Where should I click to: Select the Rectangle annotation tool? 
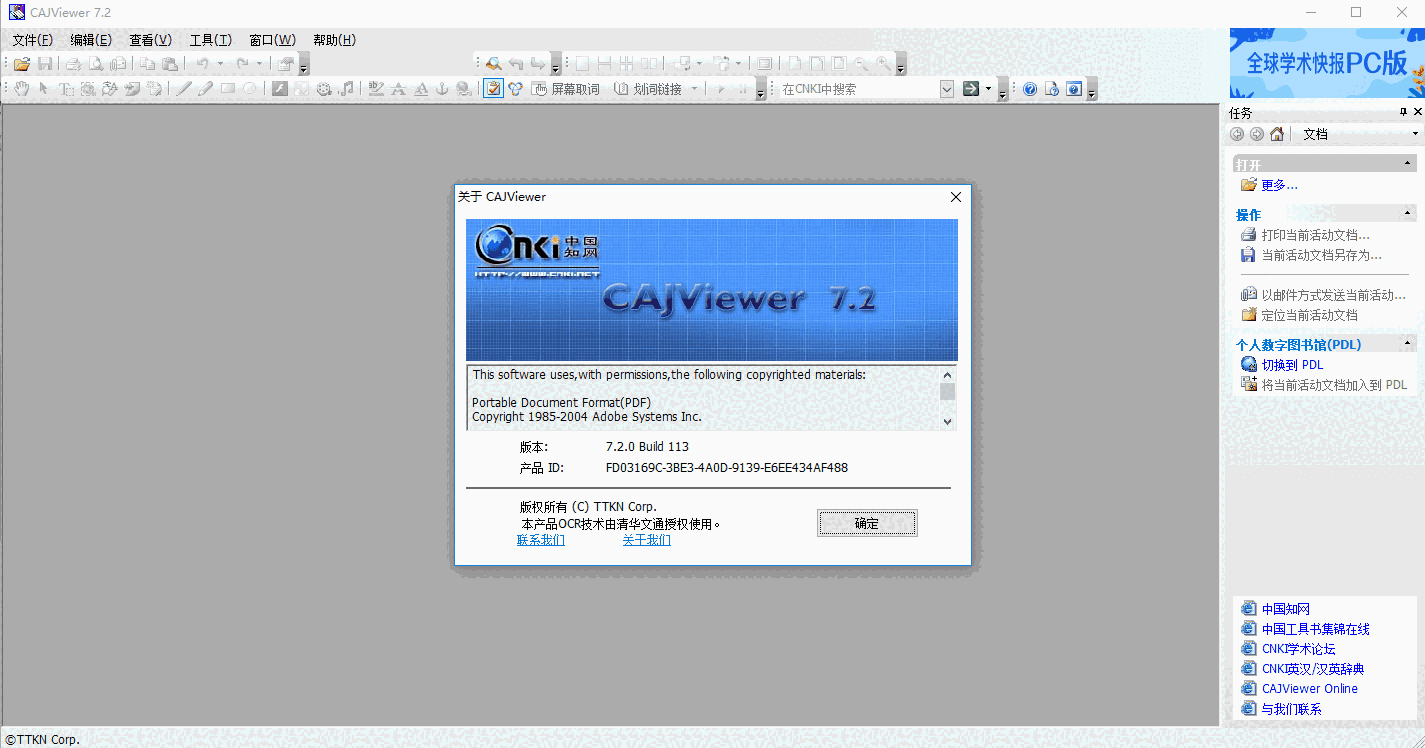coord(228,89)
